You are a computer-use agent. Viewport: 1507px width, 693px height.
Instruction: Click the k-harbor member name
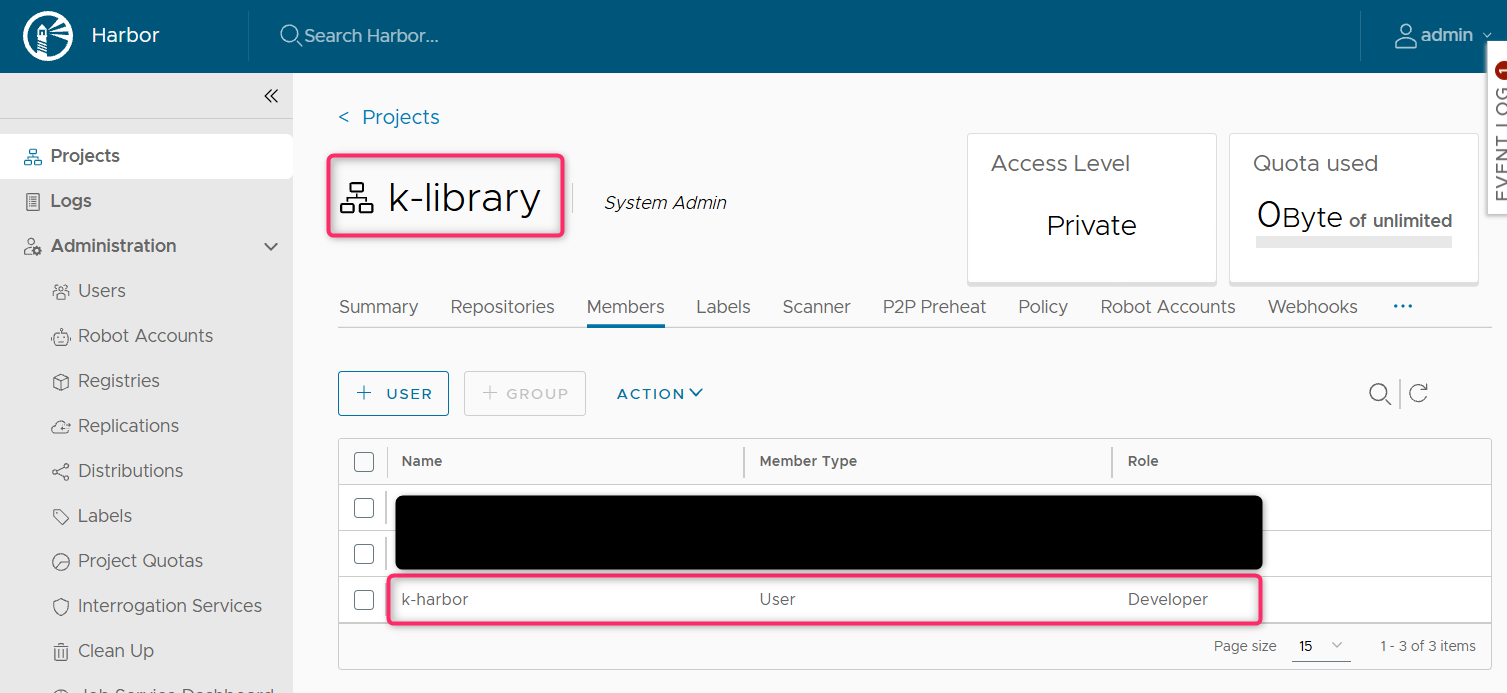click(435, 600)
